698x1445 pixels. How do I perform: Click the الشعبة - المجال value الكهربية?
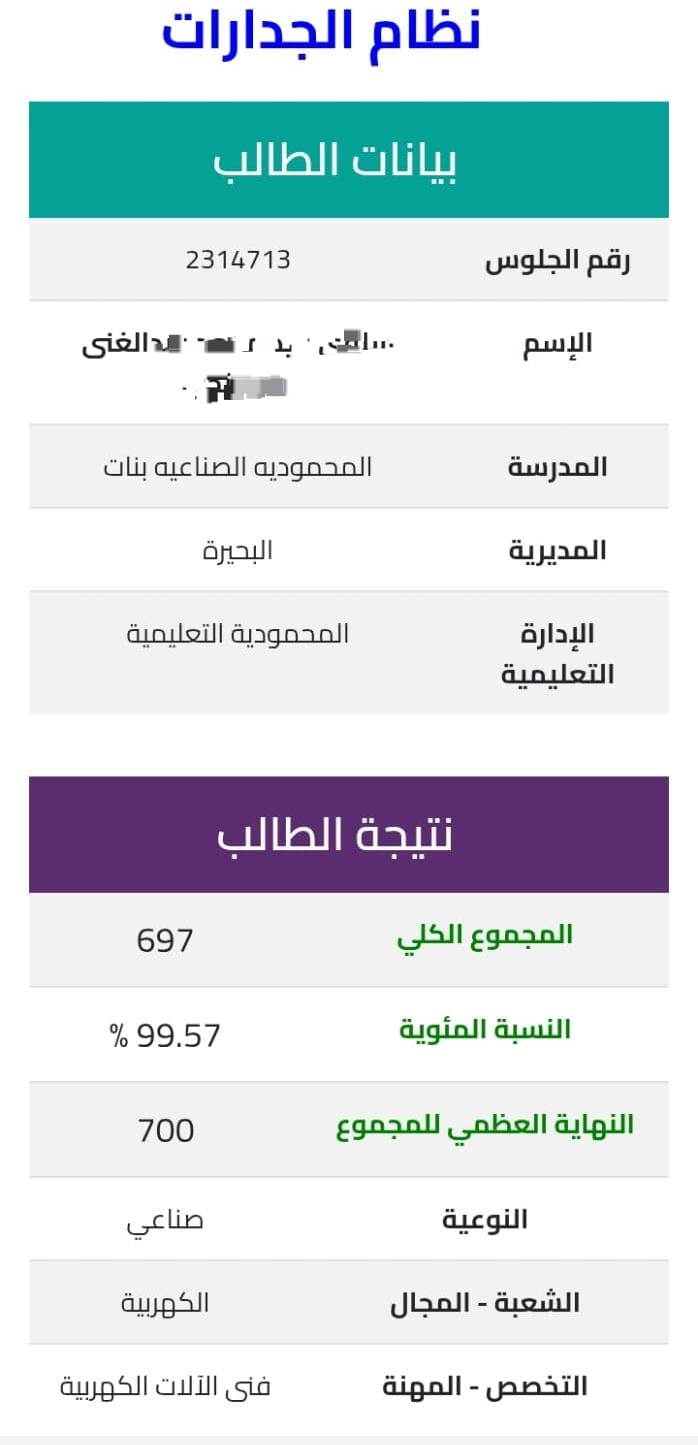coord(165,1304)
